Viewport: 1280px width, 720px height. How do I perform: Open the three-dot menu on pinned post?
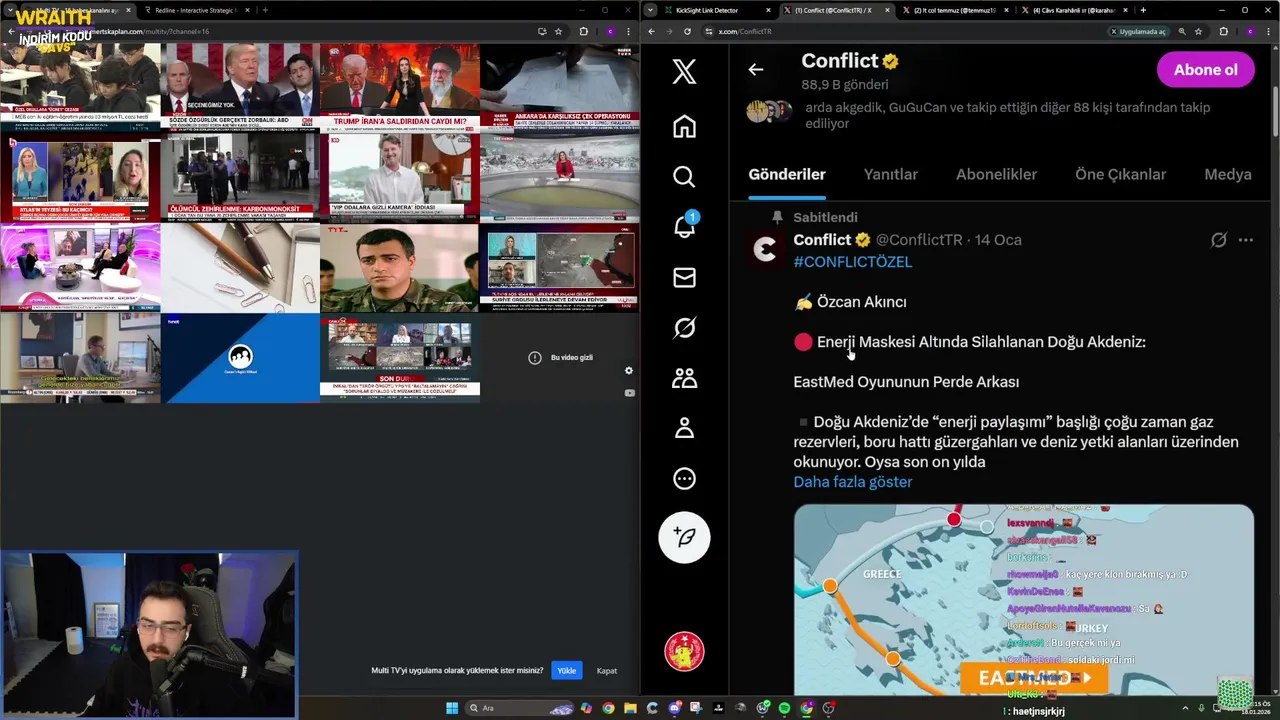coord(1246,240)
